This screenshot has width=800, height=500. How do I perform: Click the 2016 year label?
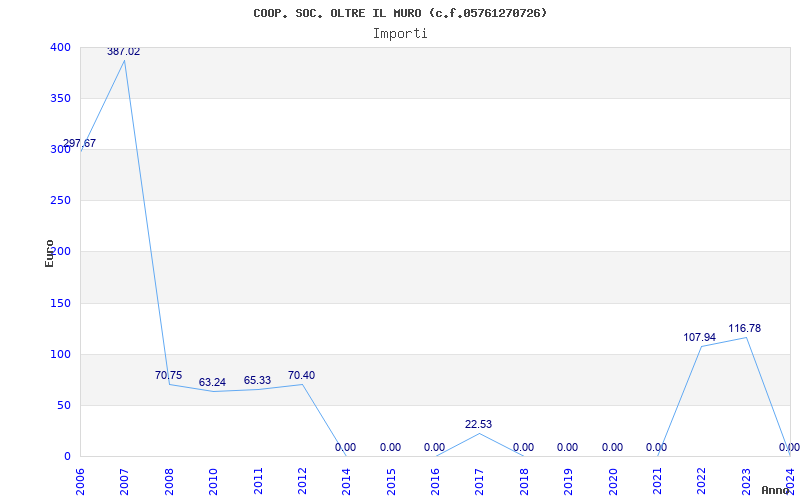pos(435,481)
